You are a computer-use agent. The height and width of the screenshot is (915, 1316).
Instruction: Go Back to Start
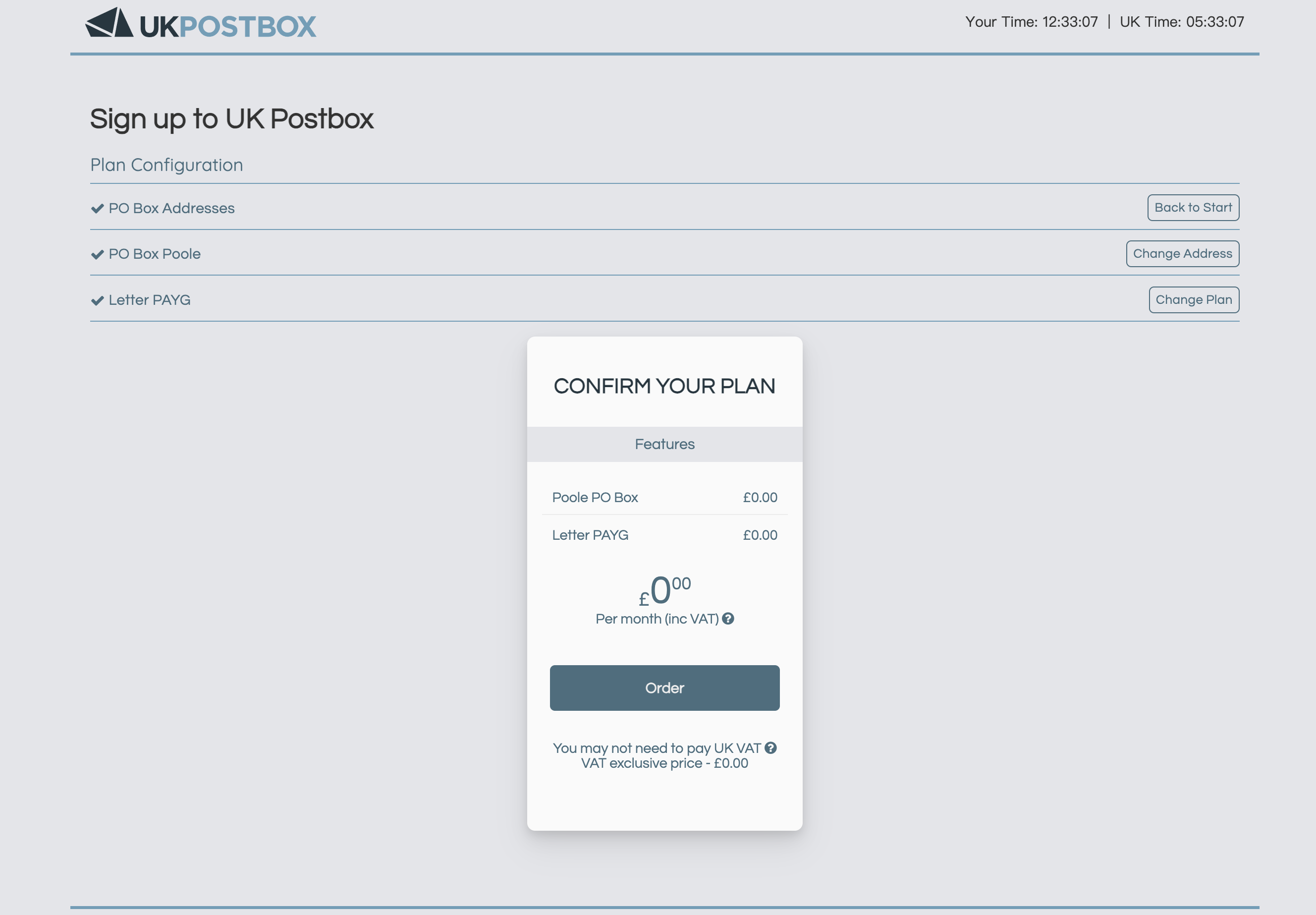tap(1193, 208)
